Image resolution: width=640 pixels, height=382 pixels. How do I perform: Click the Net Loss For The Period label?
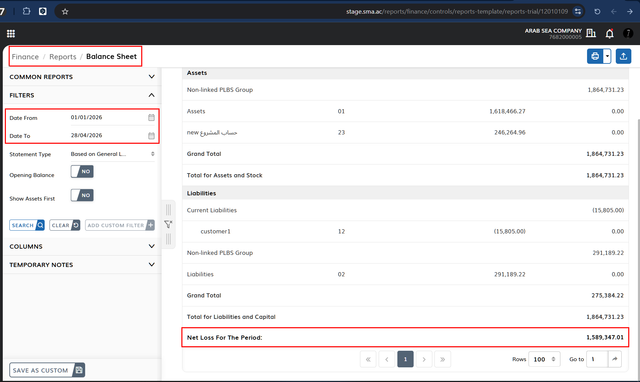(x=224, y=338)
